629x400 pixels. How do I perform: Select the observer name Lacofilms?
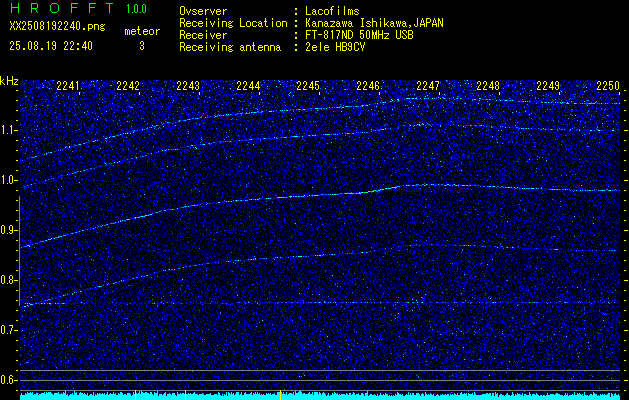click(x=332, y=11)
